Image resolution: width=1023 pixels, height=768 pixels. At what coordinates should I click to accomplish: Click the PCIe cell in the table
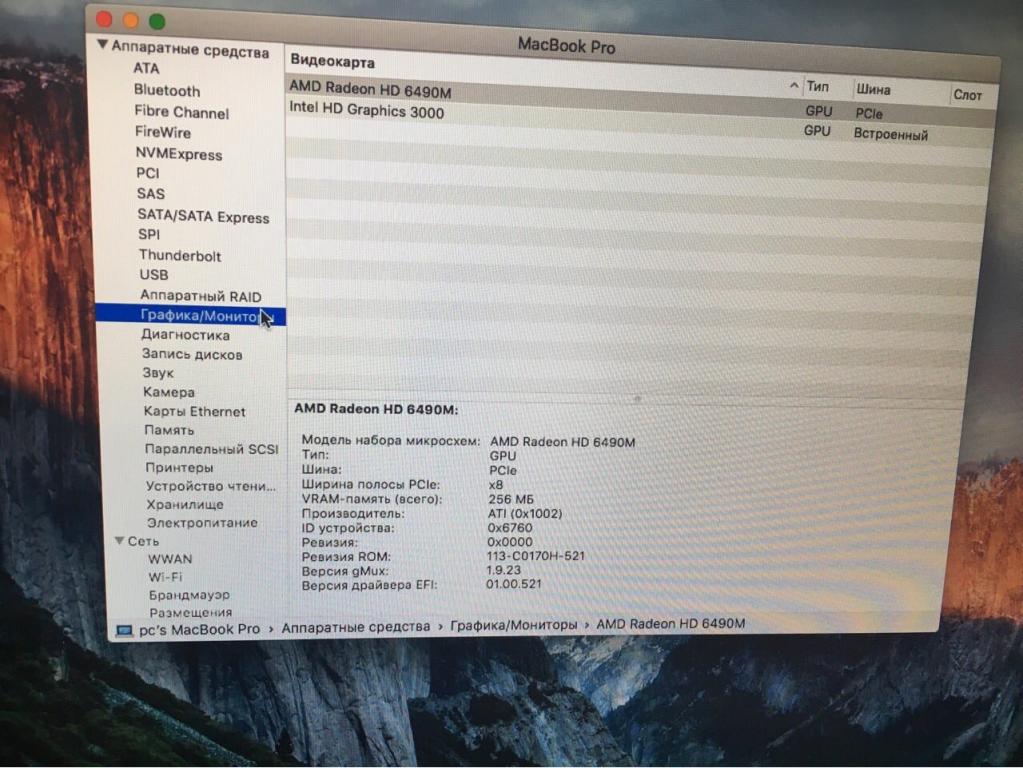[869, 114]
